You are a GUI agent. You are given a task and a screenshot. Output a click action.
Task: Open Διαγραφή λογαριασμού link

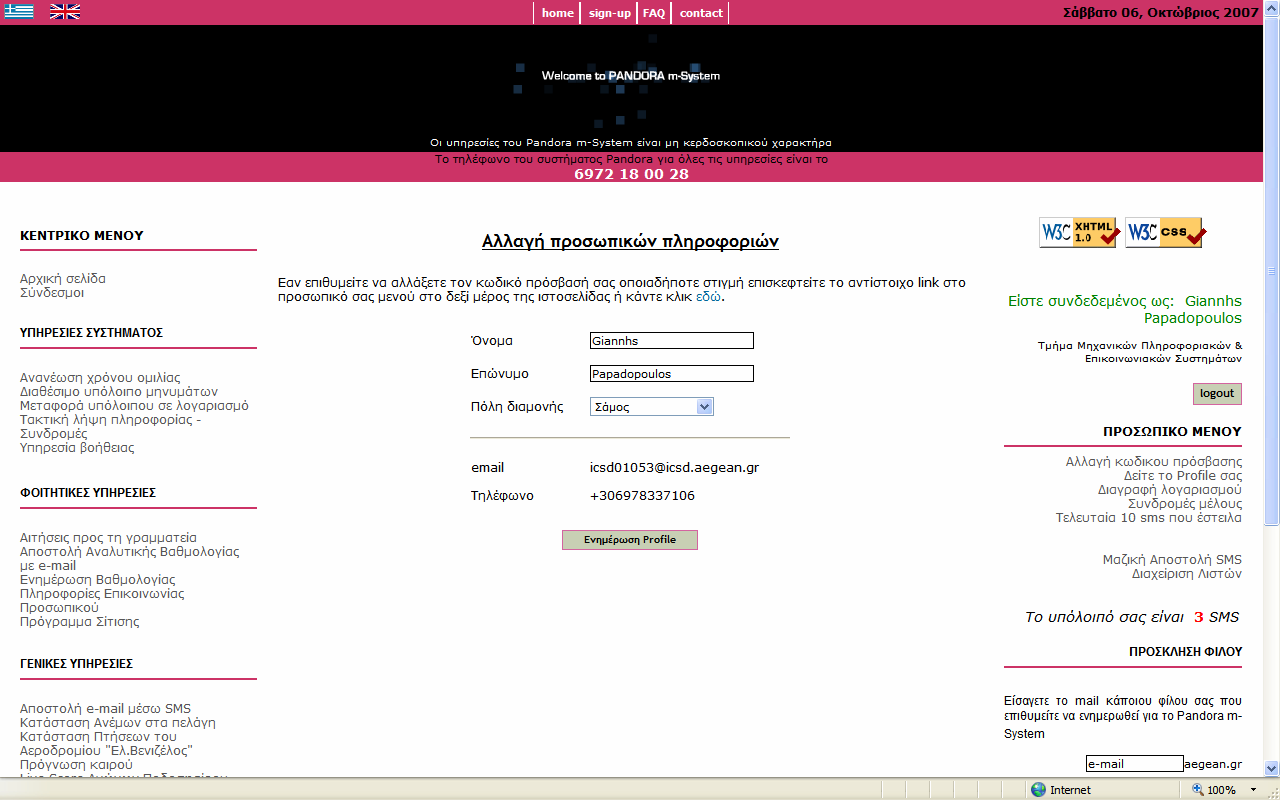pos(1170,490)
